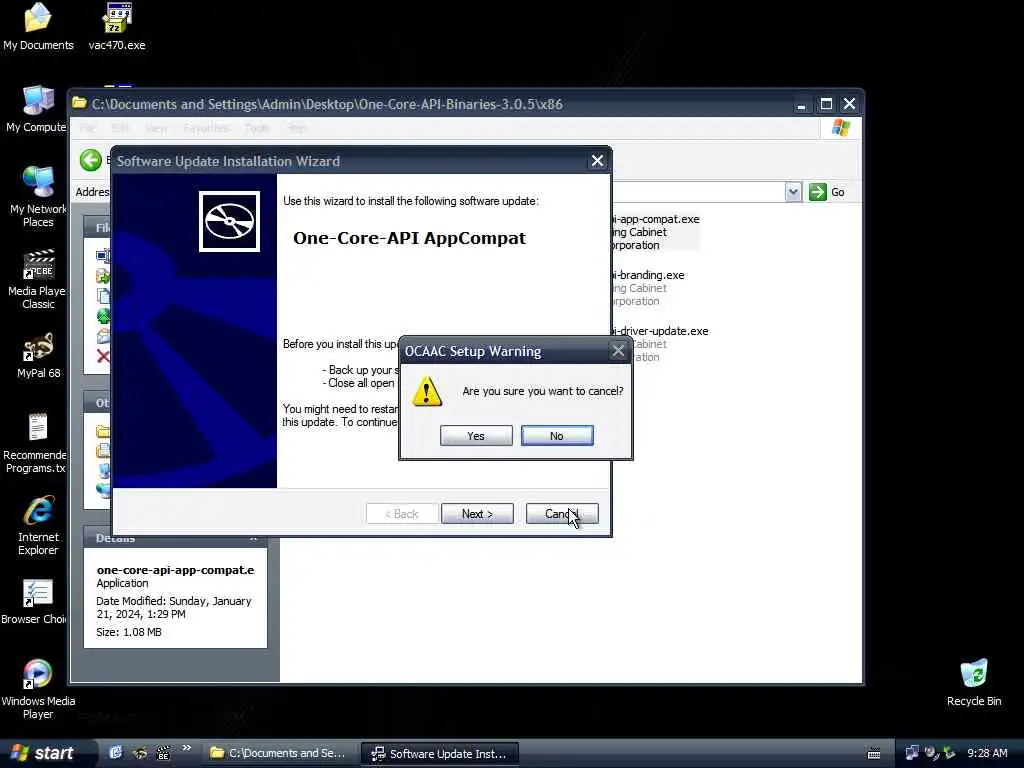The height and width of the screenshot is (768, 1024).
Task: Open the Favorites menu in Explorer
Action: [x=206, y=128]
